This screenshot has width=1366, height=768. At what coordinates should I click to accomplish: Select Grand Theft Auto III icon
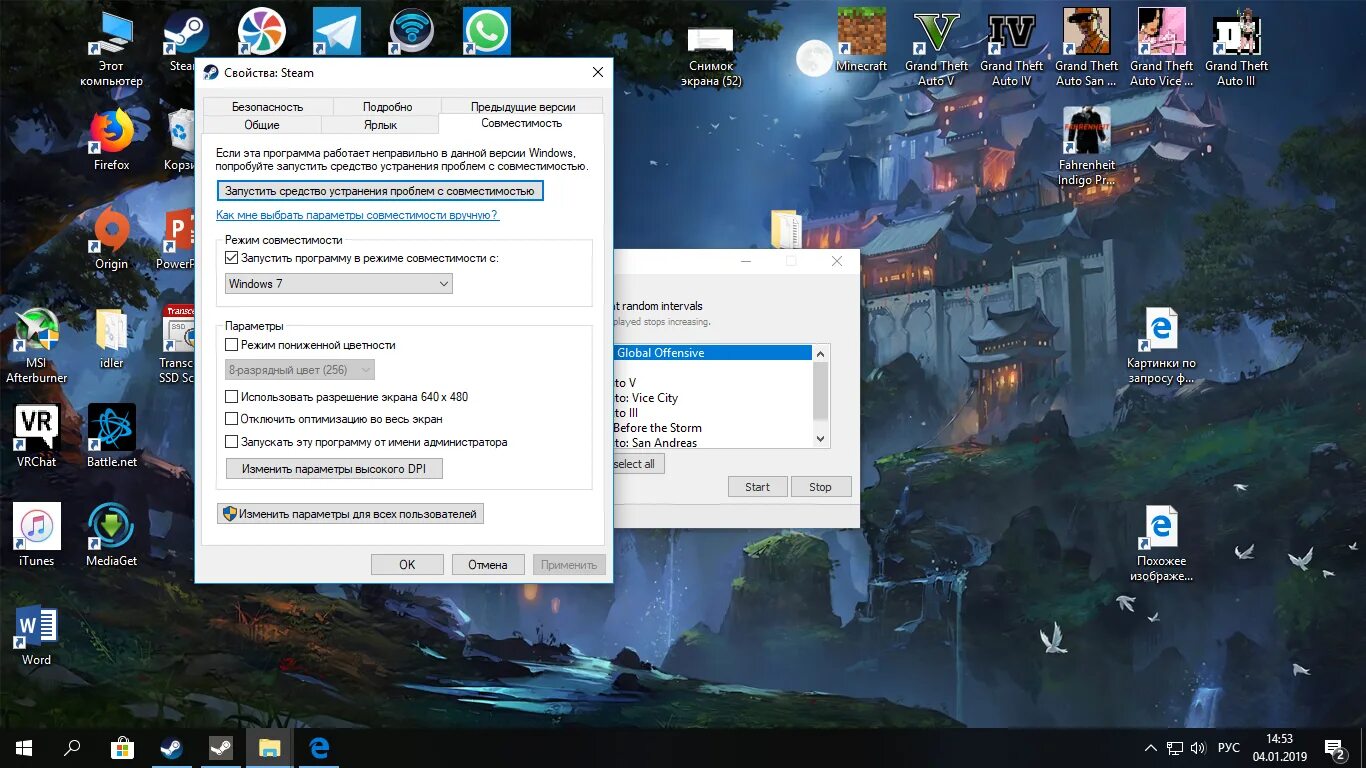point(1237,48)
